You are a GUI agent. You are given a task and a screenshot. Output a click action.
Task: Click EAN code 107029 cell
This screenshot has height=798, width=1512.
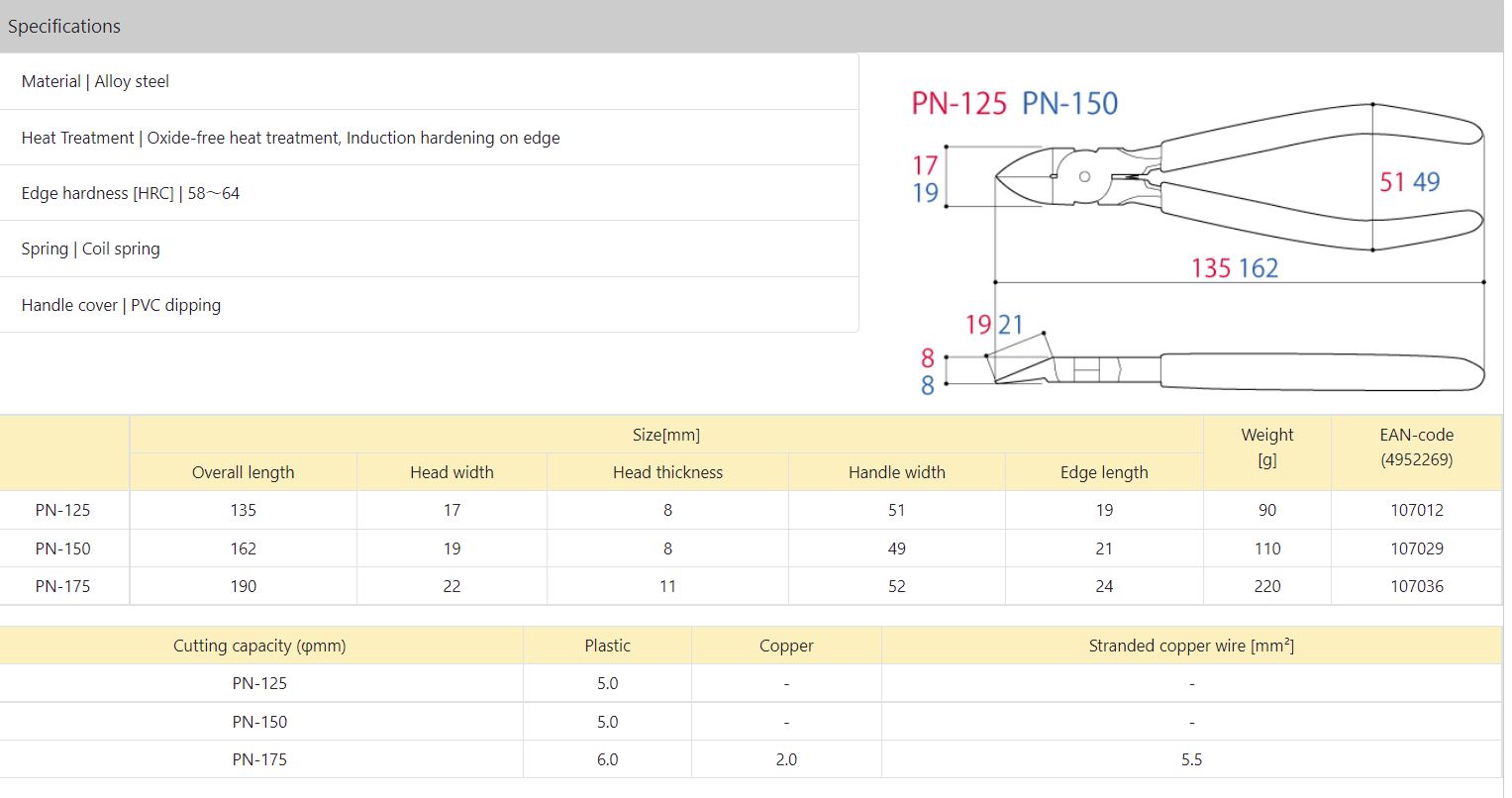pyautogui.click(x=1417, y=549)
